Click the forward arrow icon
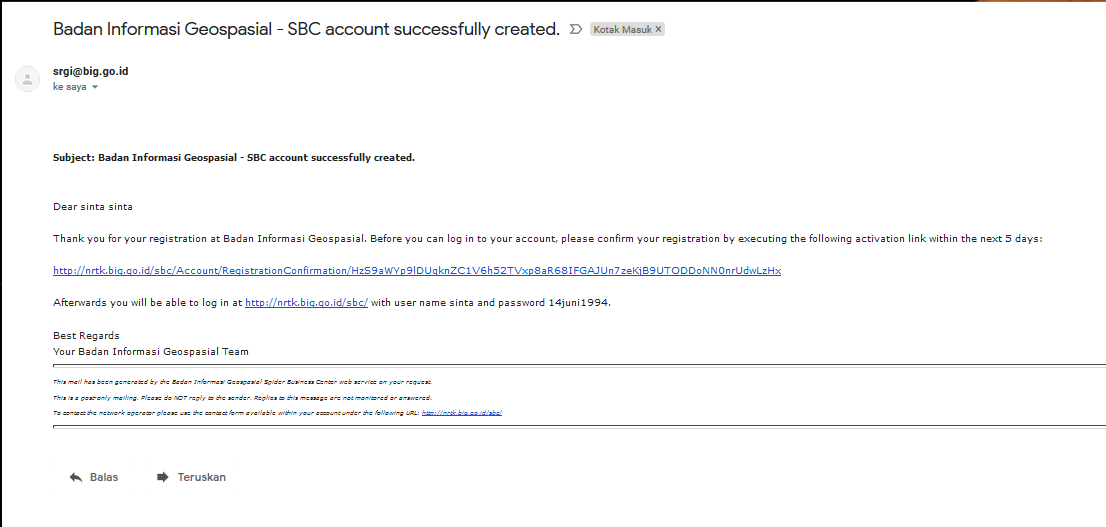Image resolution: width=1106 pixels, height=527 pixels. [x=163, y=477]
